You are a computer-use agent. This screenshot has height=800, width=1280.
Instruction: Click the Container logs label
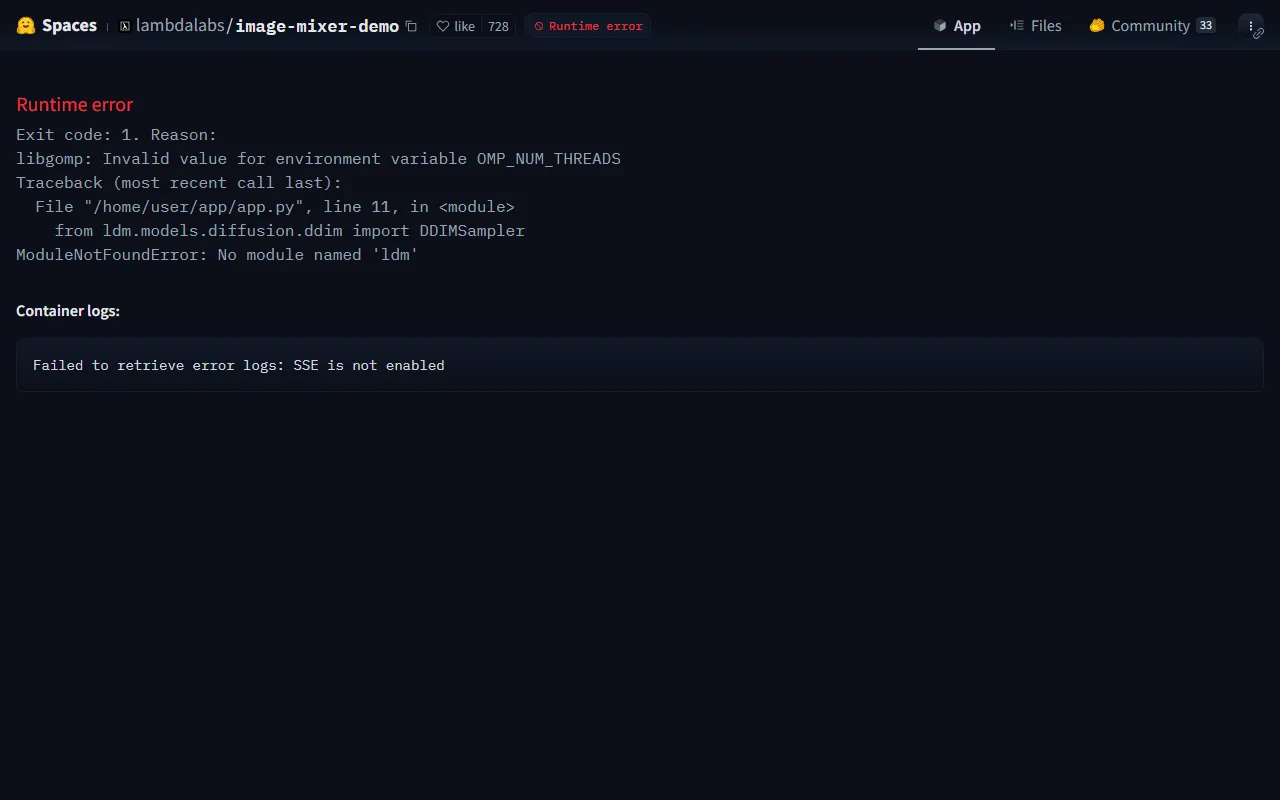coord(68,311)
